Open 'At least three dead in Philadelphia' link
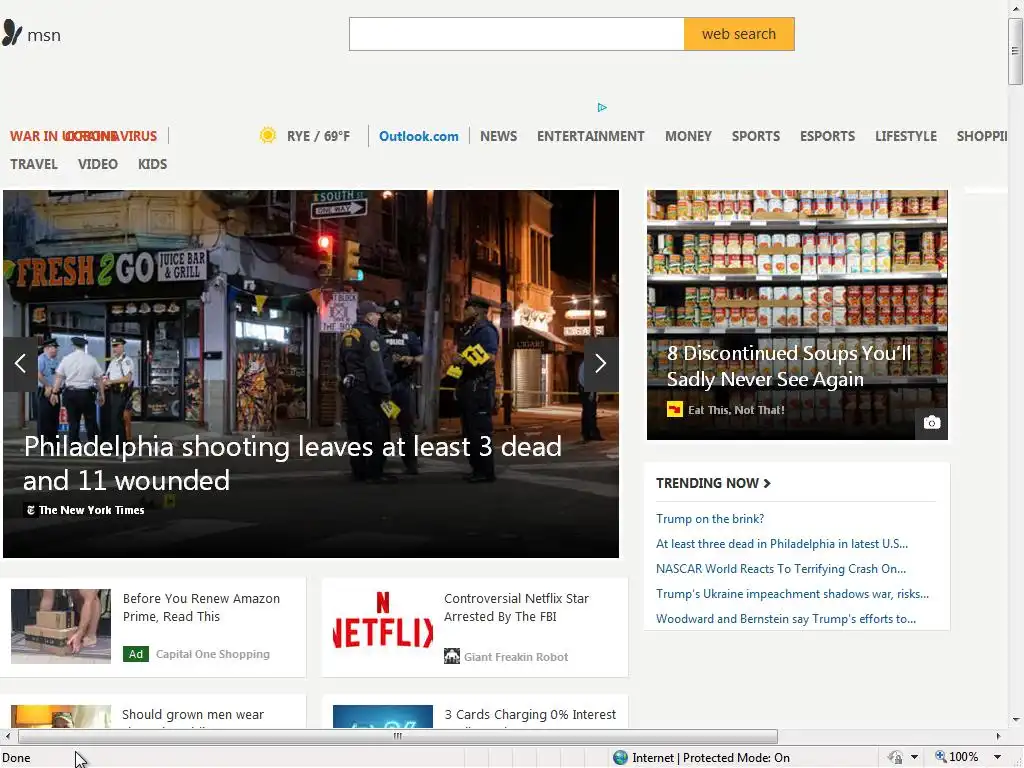This screenshot has width=1024, height=768. 782,543
